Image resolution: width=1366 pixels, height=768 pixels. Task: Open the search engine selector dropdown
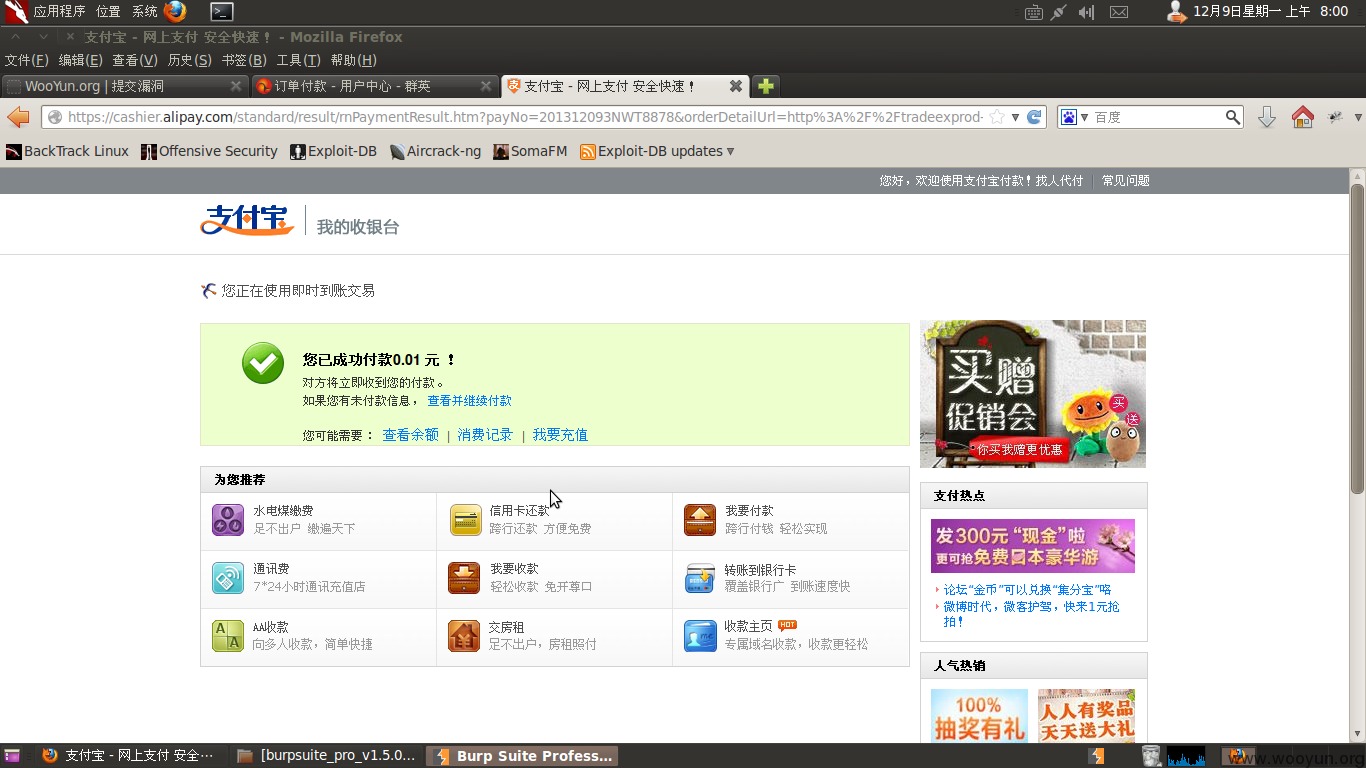click(1074, 117)
